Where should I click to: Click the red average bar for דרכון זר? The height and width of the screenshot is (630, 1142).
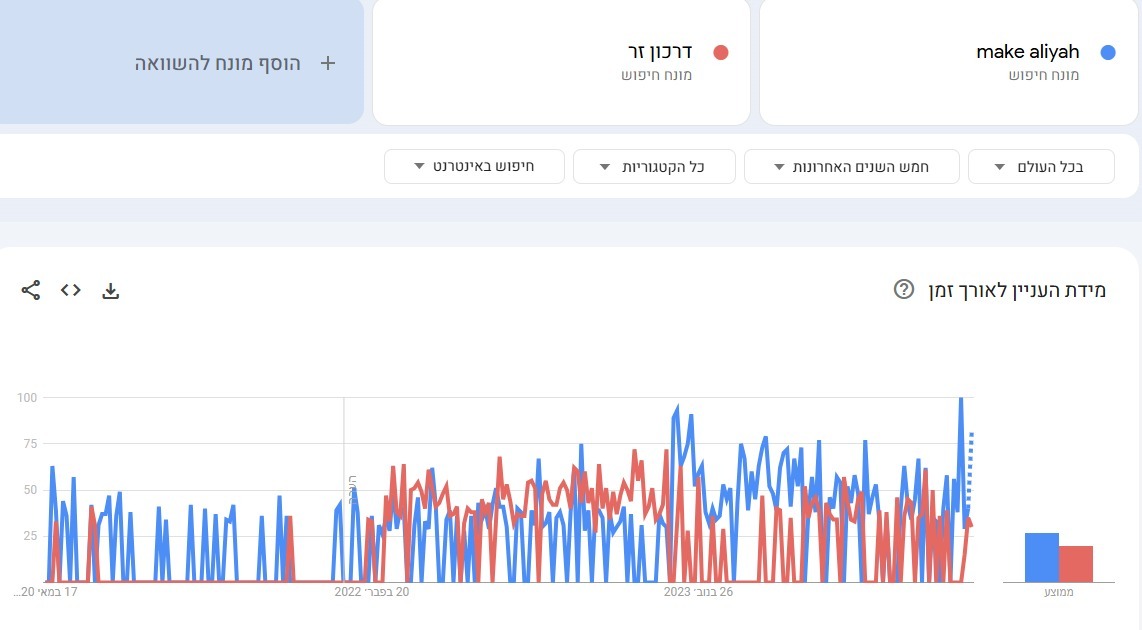pyautogui.click(x=1076, y=564)
